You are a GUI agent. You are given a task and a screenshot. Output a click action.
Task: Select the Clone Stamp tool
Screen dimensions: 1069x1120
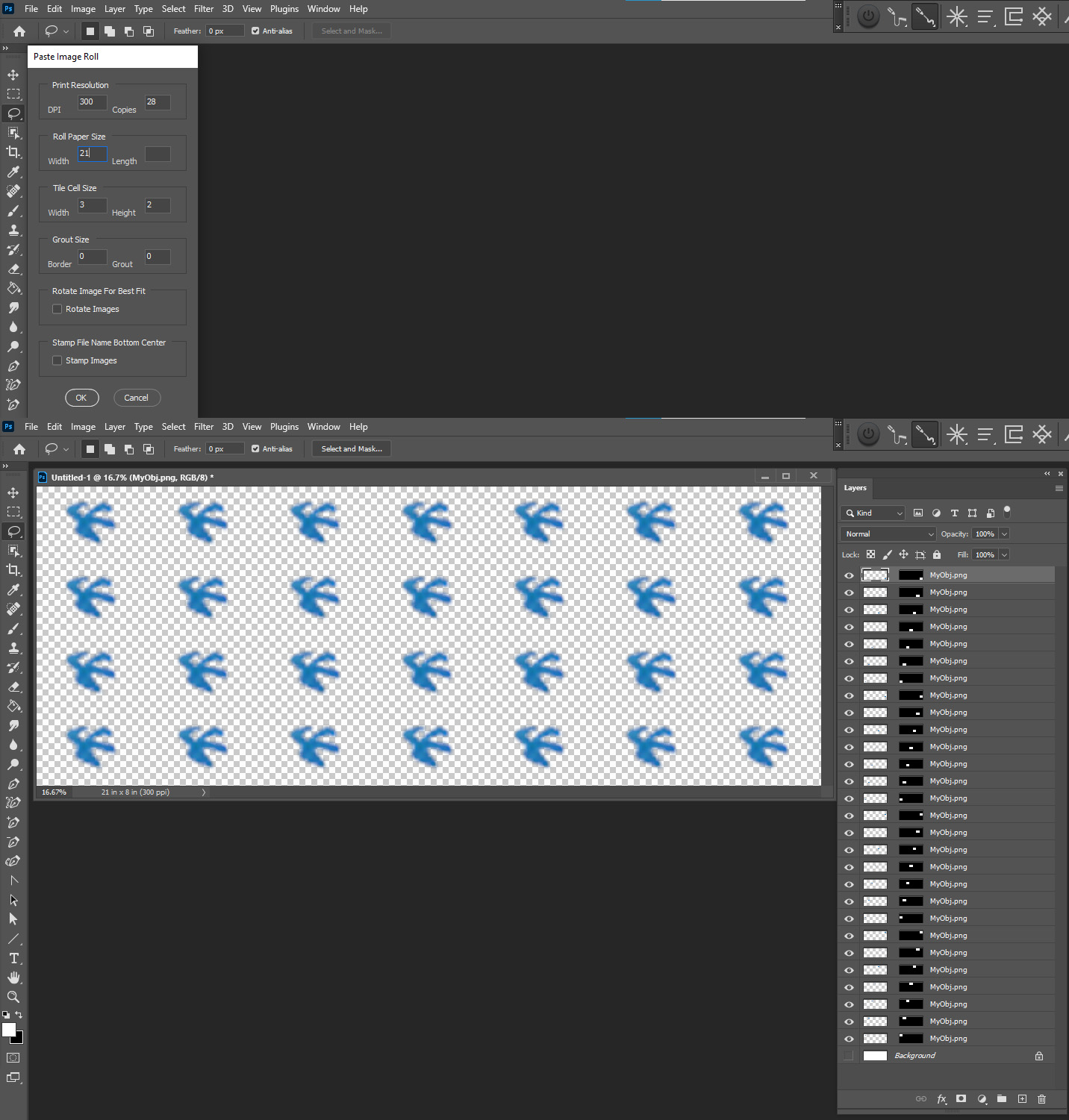[x=13, y=648]
